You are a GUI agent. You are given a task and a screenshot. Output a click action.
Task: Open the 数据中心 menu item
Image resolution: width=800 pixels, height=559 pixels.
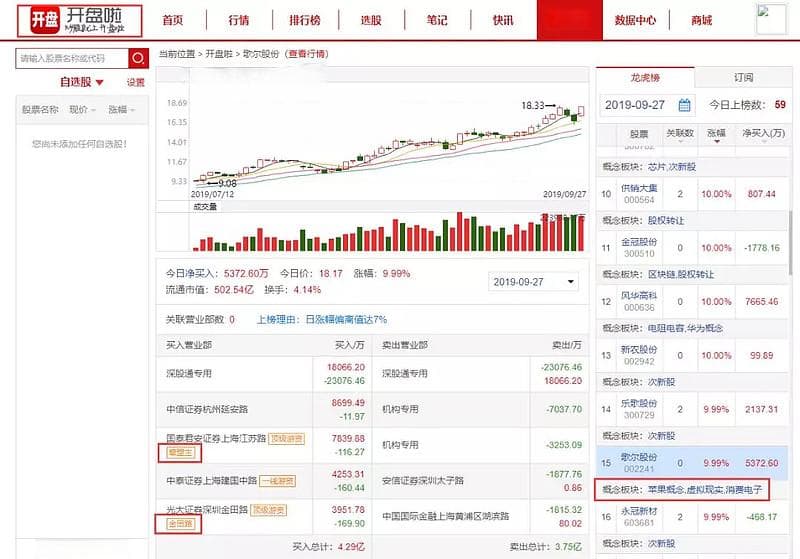635,20
